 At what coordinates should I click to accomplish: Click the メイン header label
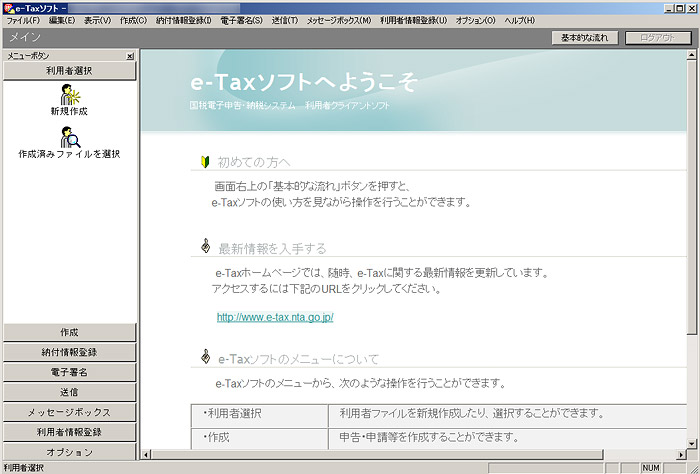[x=25, y=37]
